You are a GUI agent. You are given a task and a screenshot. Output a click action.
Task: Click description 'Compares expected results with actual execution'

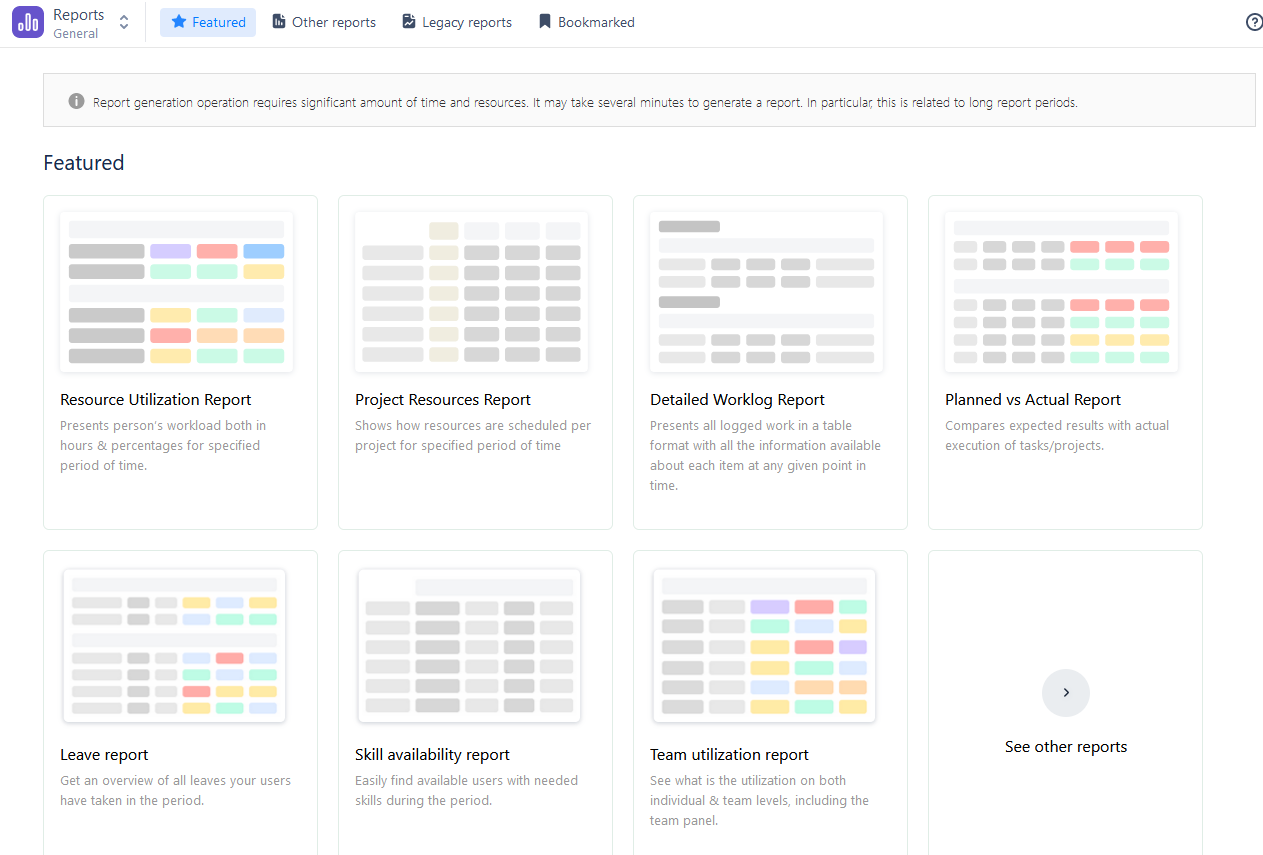point(1057,435)
